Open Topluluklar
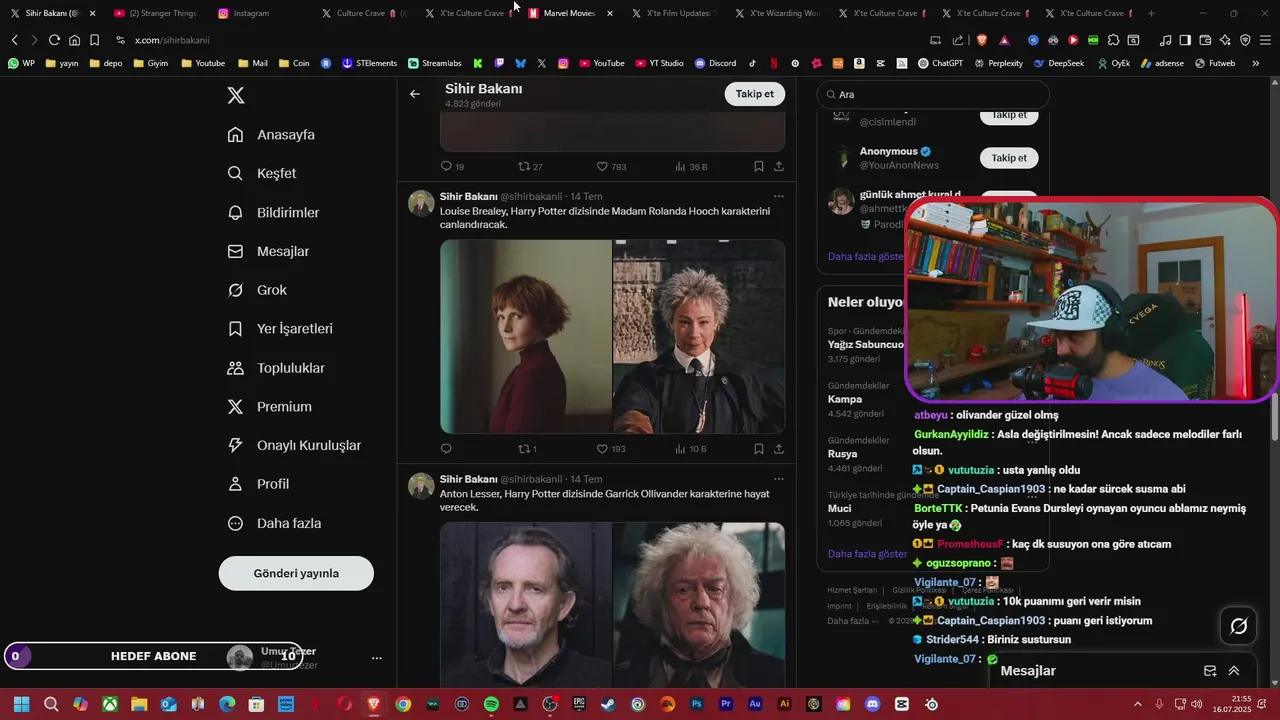The image size is (1280, 720). click(x=276, y=368)
